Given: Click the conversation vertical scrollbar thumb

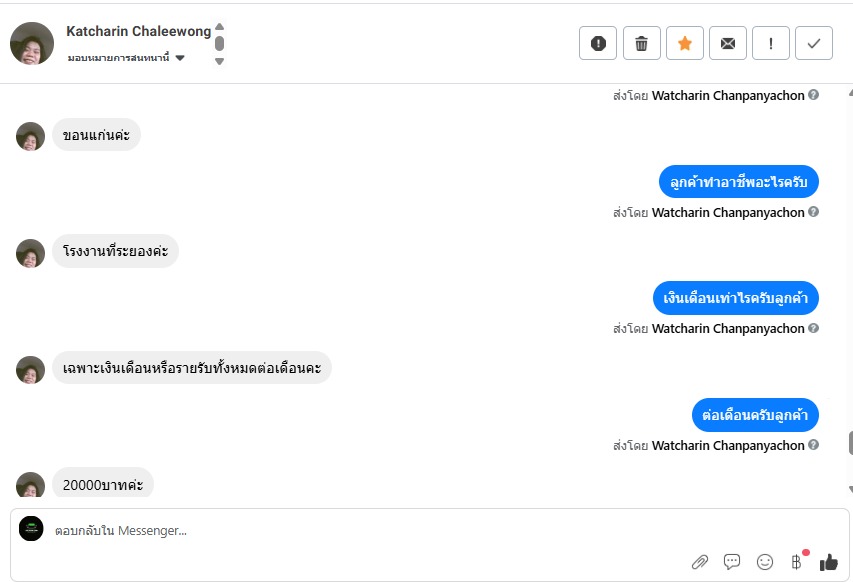Looking at the screenshot, I should point(850,442).
